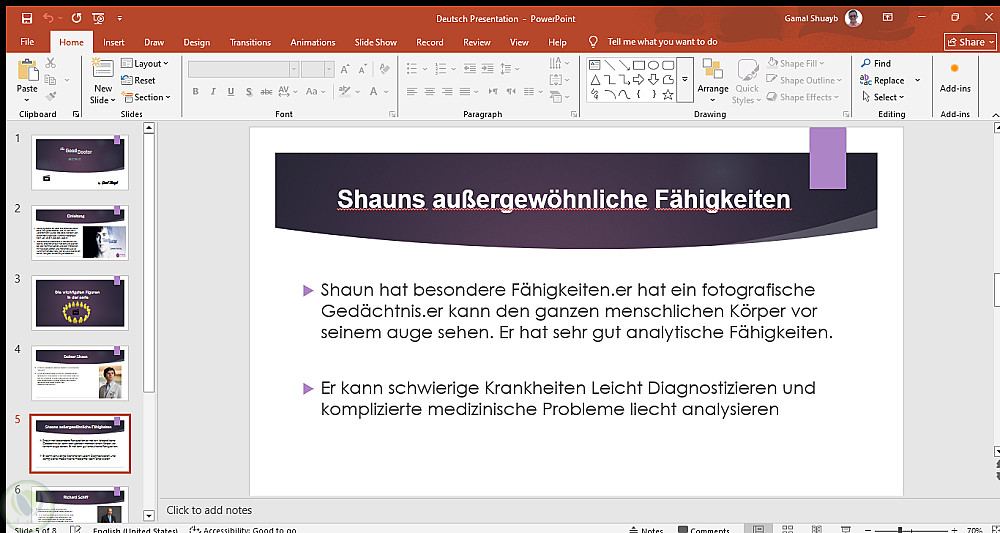The image size is (1000, 533).
Task: Select the straight Line shape
Action: tap(609, 65)
